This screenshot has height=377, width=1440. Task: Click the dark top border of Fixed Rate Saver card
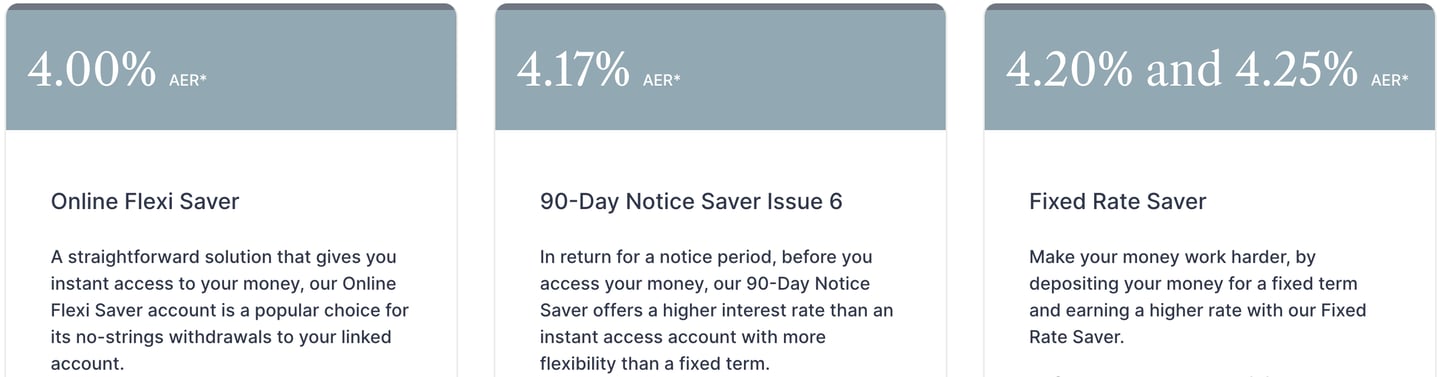point(1210,6)
